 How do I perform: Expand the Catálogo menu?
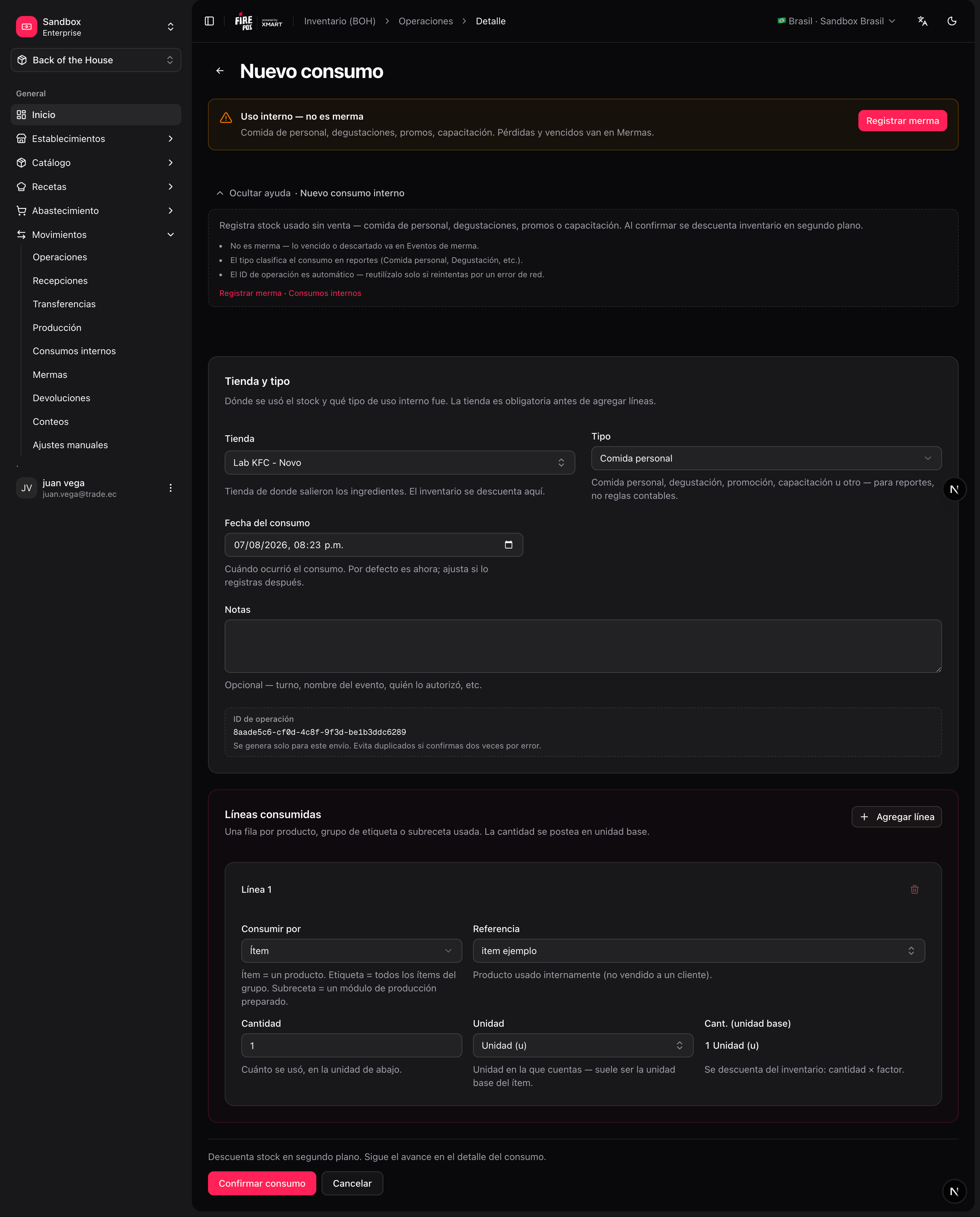(x=96, y=163)
